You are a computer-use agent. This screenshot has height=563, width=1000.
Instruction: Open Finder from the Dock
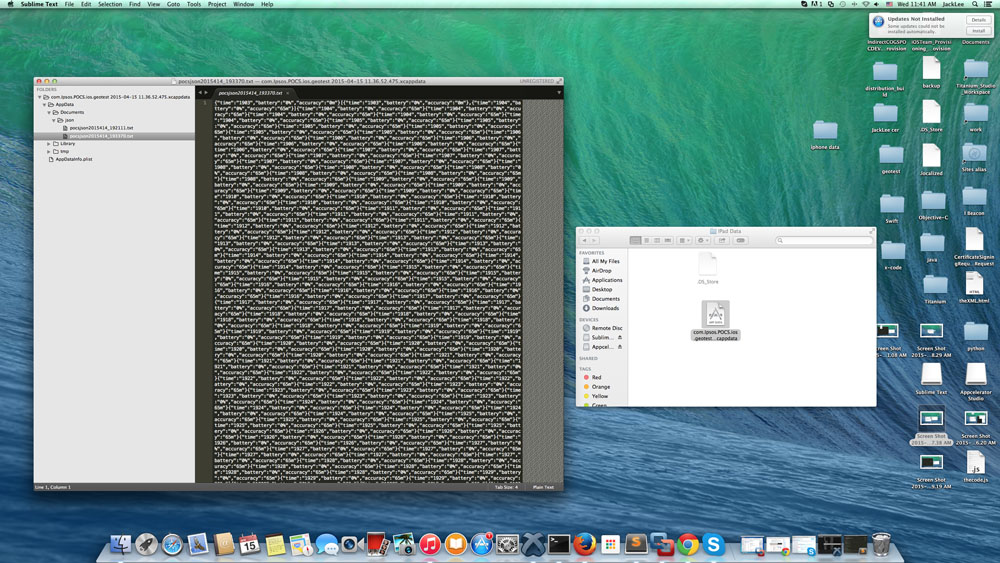tap(121, 545)
